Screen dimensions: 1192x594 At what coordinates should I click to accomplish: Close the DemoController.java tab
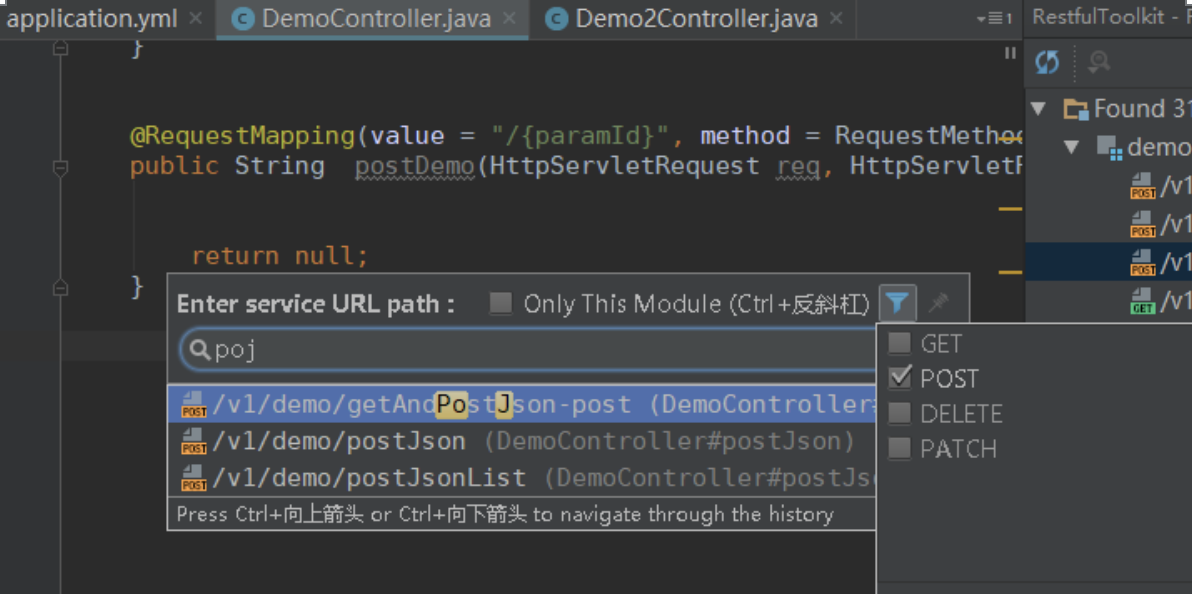[x=511, y=19]
